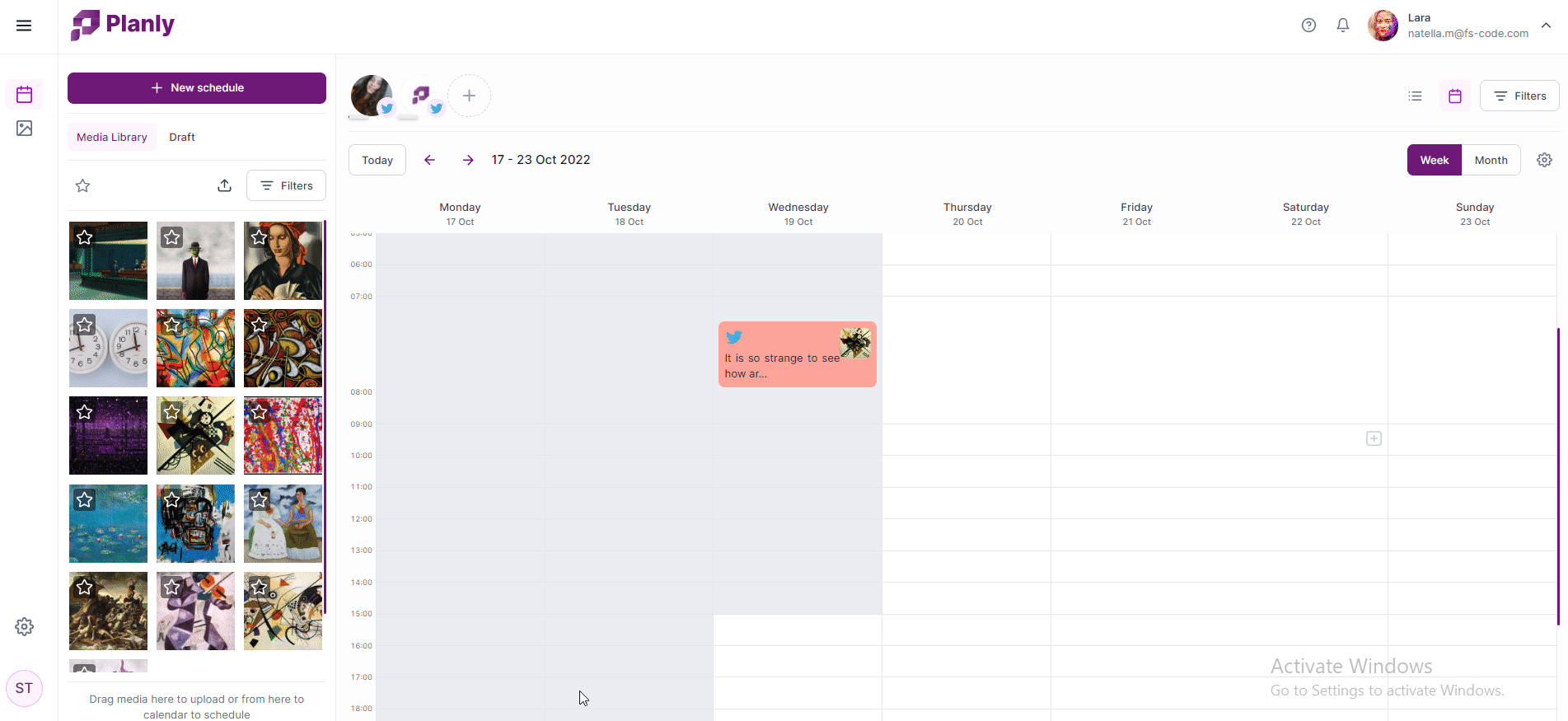Click the media library scrollbar
The image size is (1568, 721).
click(325, 417)
